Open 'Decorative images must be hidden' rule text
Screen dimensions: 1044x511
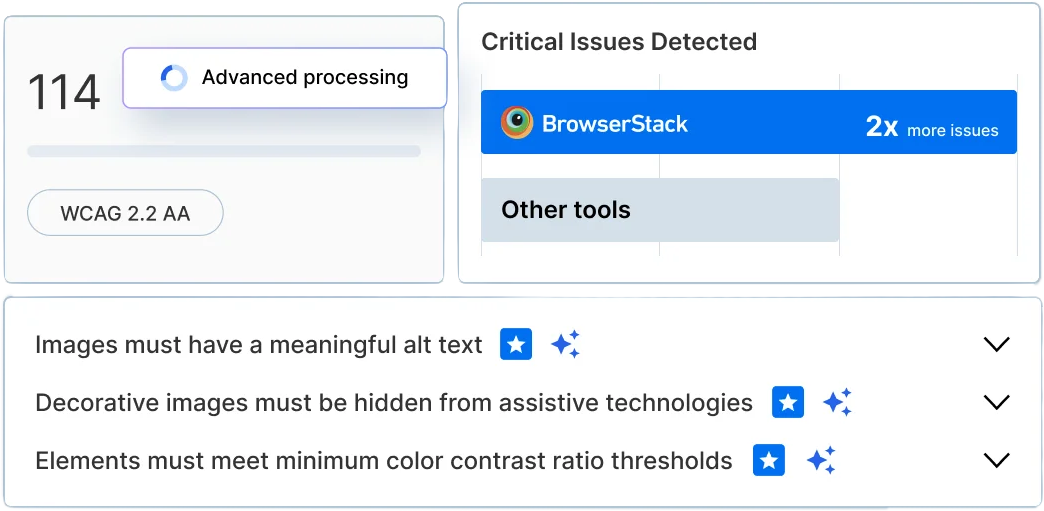pos(394,403)
